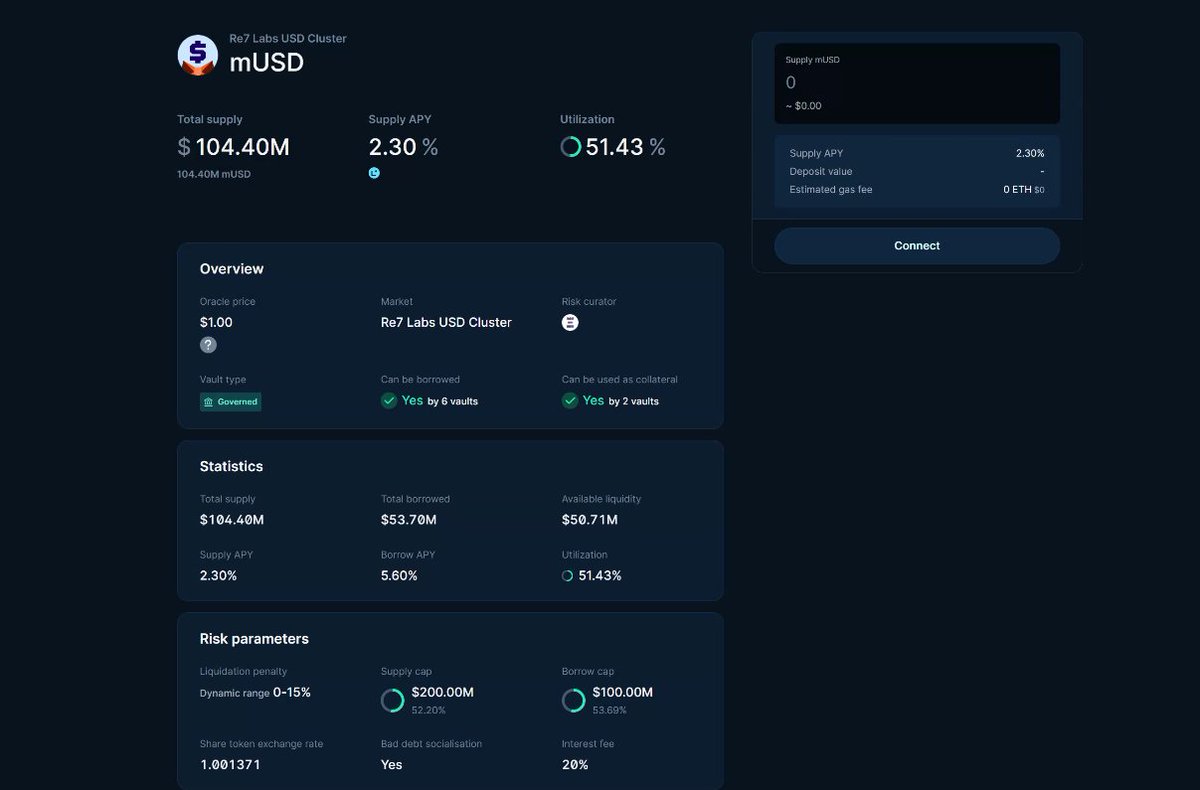This screenshot has height=790, width=1200.
Task: Click '$200.00M' Supply cap value
Action: [443, 692]
